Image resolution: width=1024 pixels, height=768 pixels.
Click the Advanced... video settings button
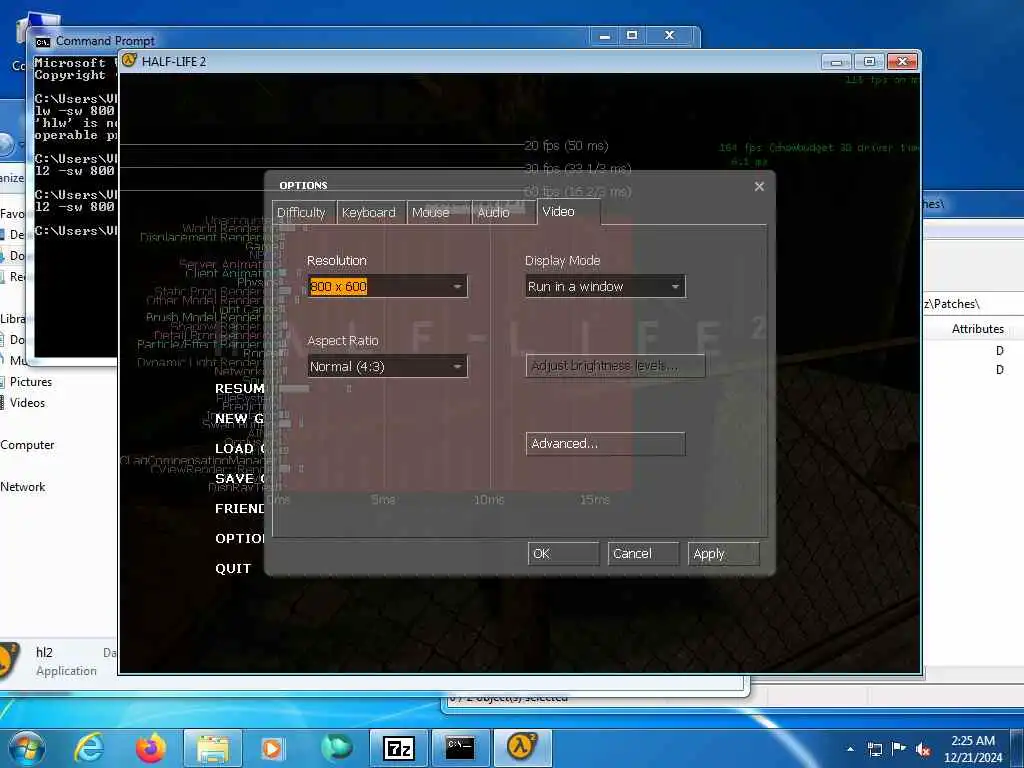(x=605, y=443)
